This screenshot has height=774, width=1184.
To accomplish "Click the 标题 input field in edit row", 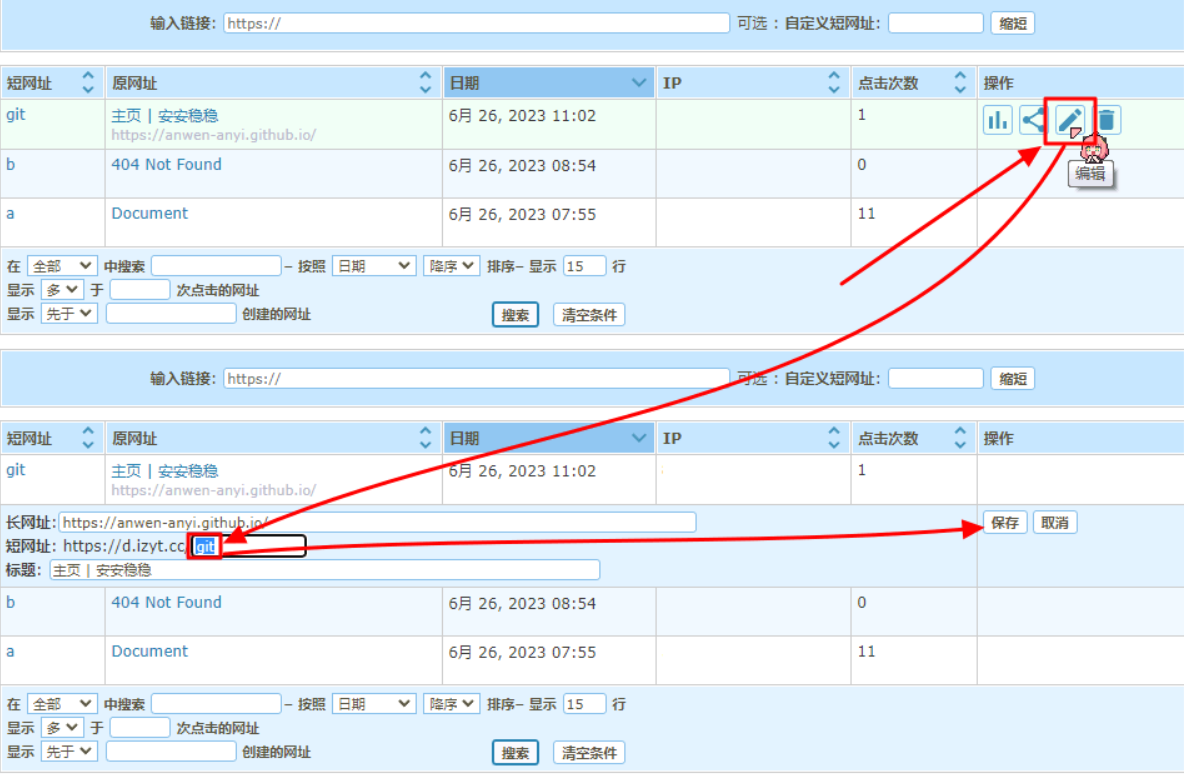I will [325, 570].
